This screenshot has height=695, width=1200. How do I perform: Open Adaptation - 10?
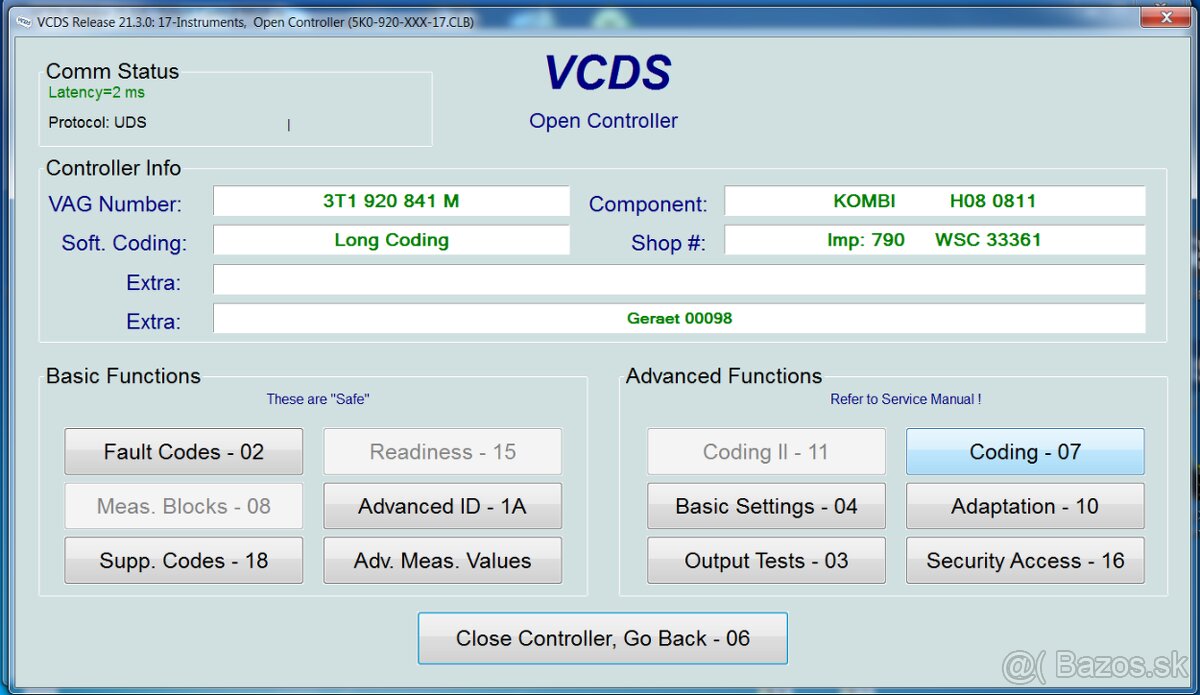tap(1025, 506)
